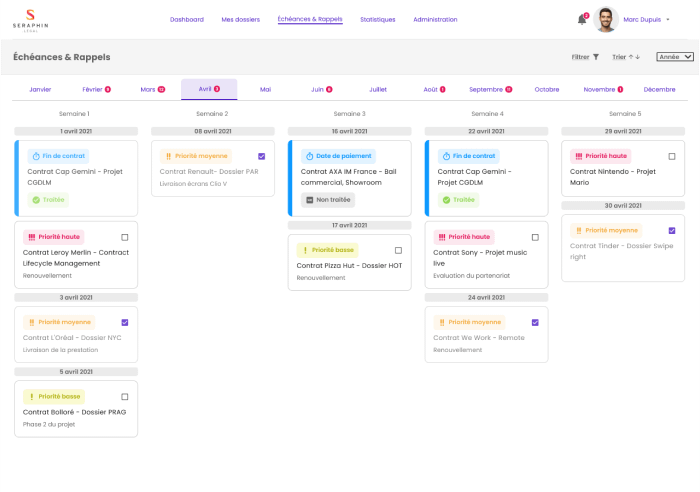Open Contrat AXA IM France Bail commercial
Viewport: 700px width, 492px height.
348,177
